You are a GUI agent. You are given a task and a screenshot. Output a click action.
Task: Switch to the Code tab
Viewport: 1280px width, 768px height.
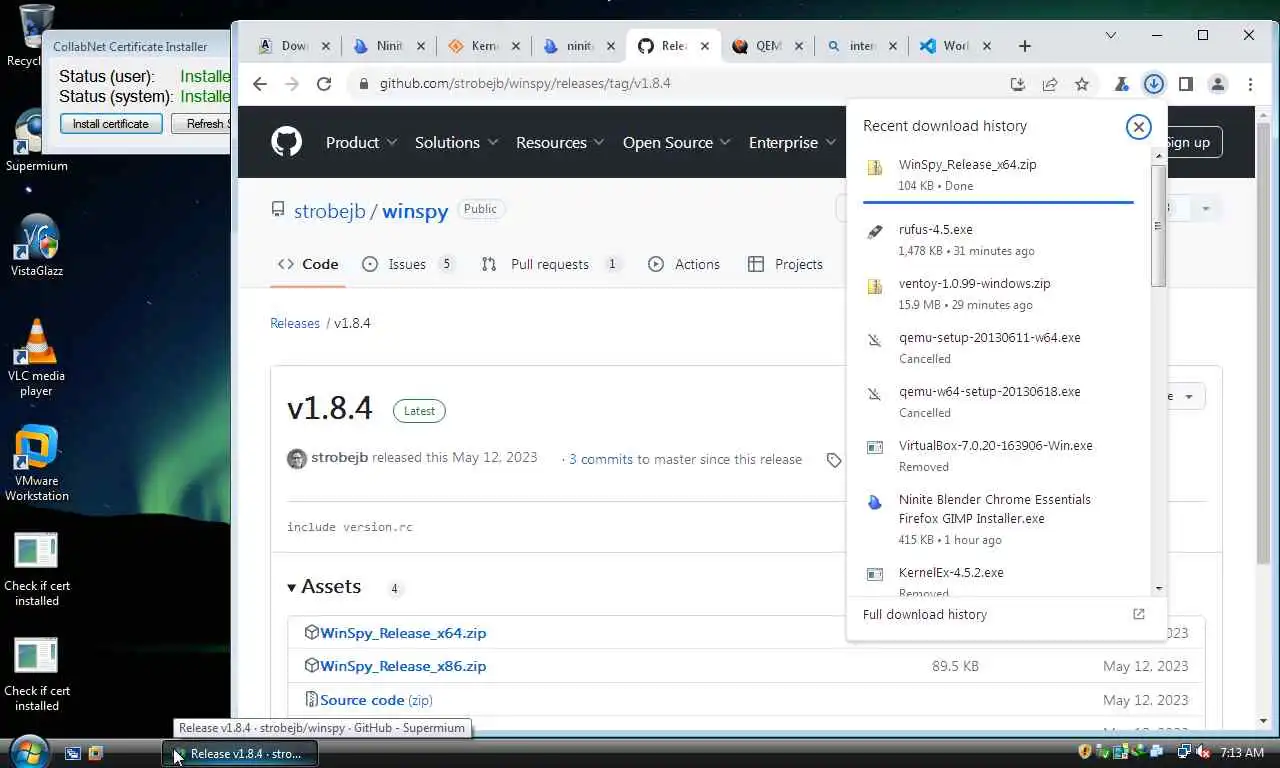pyautogui.click(x=308, y=264)
